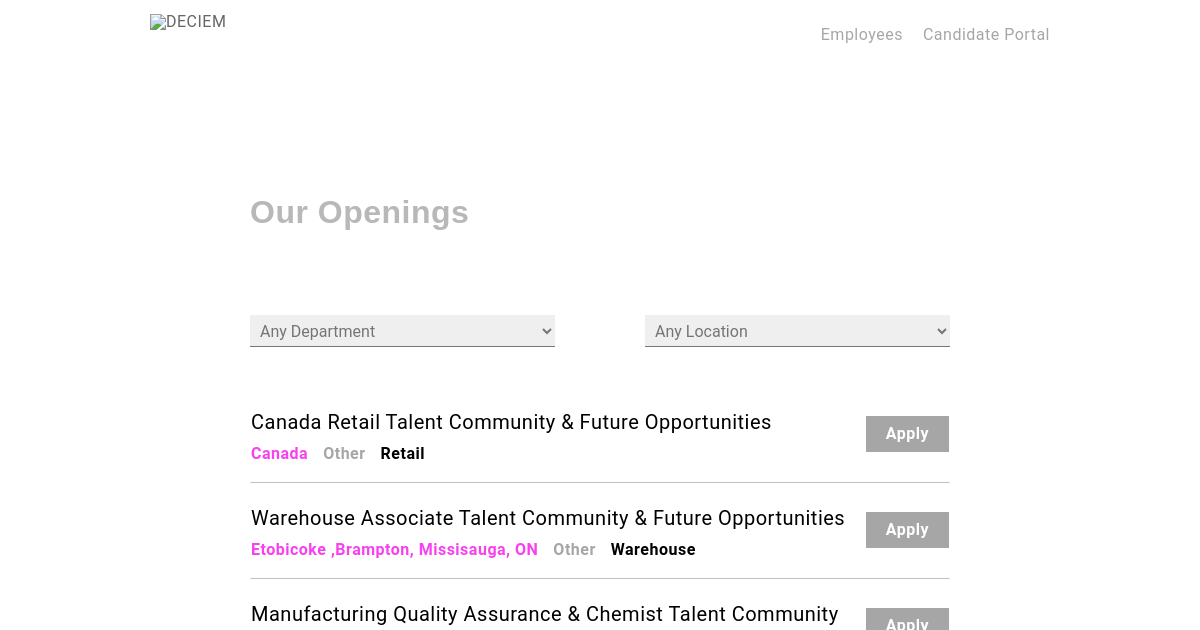Click the Our Openings heading
This screenshot has height=630, width=1200.
pos(359,212)
